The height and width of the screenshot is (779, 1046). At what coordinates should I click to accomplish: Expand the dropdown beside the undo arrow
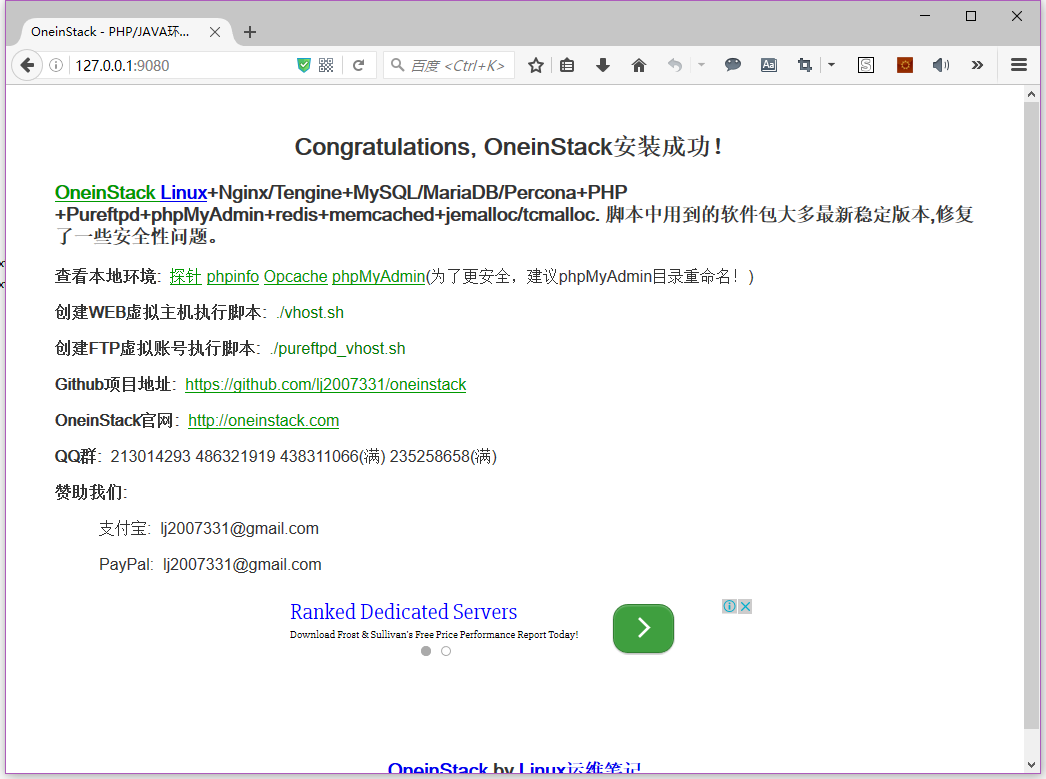click(x=701, y=65)
